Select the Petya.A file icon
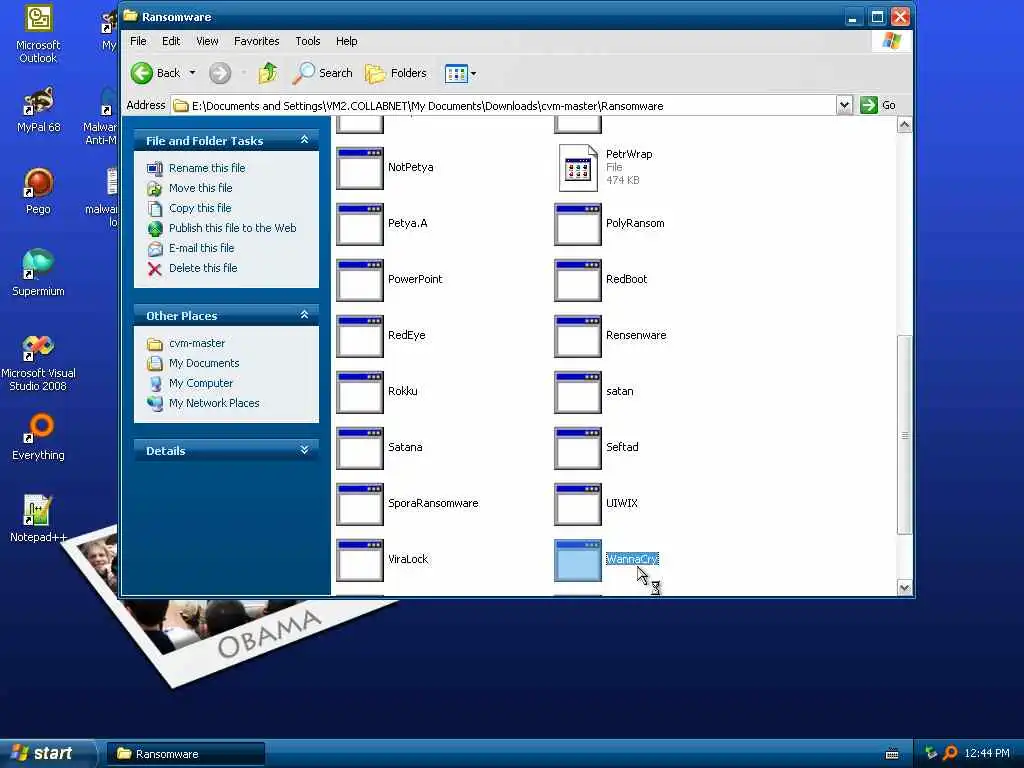 360,224
